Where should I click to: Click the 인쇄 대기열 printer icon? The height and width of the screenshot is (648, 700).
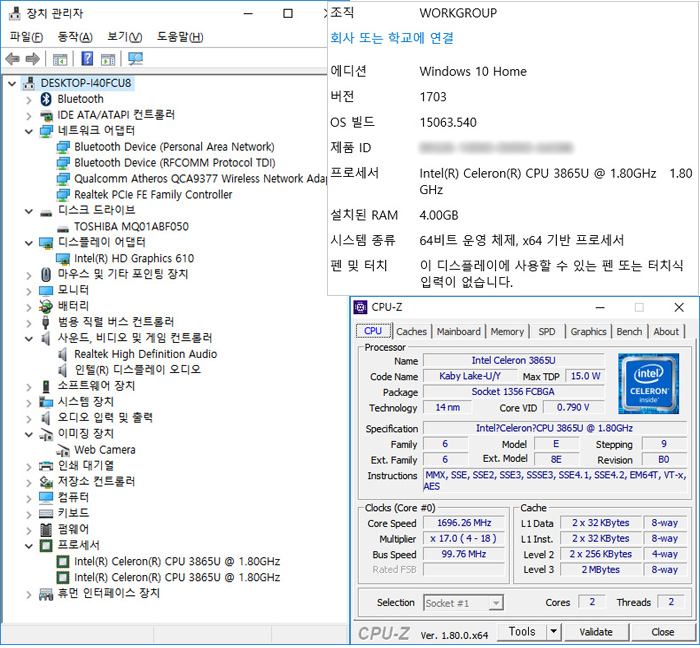pyautogui.click(x=46, y=466)
